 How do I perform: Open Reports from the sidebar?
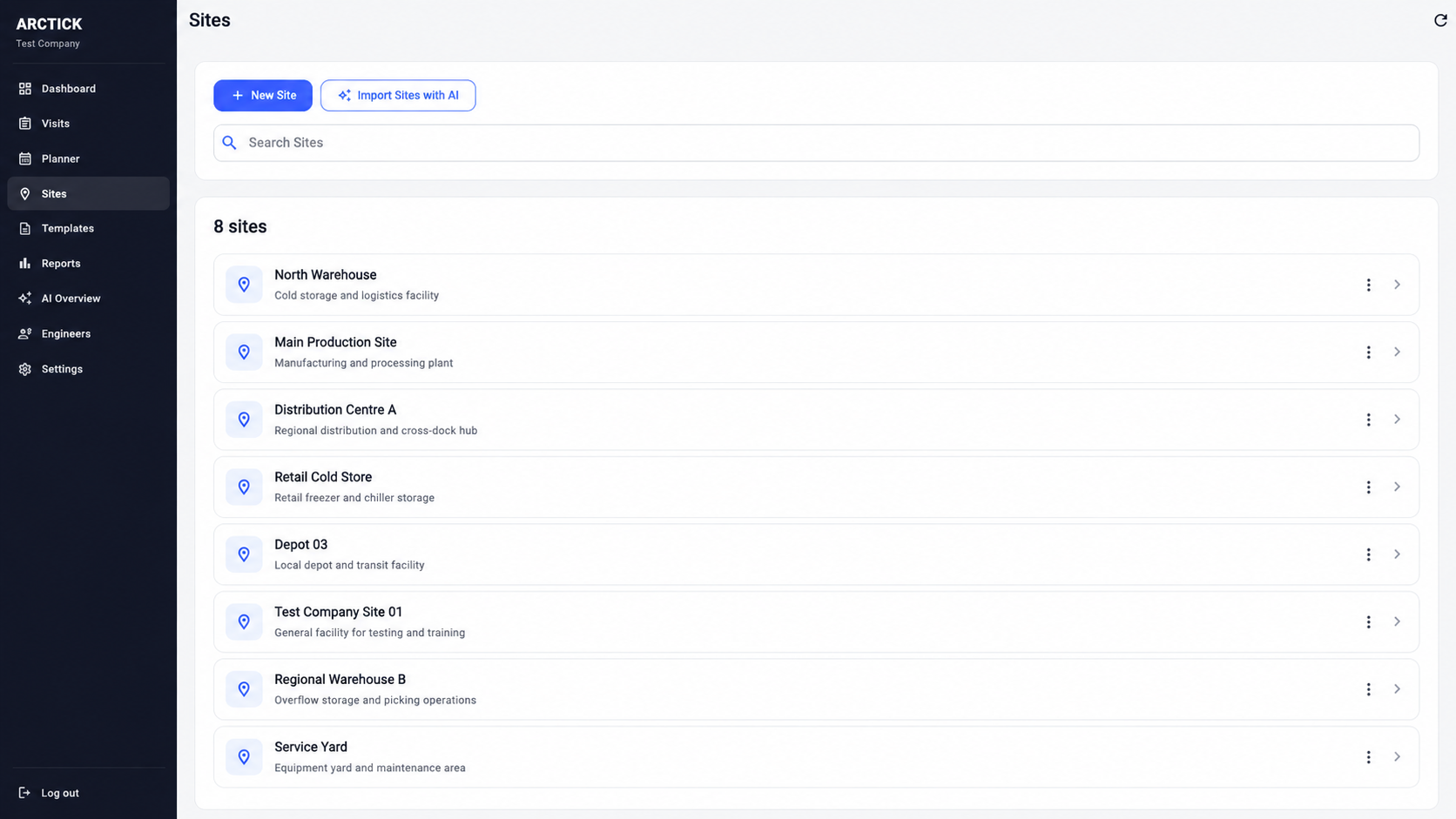(88, 263)
